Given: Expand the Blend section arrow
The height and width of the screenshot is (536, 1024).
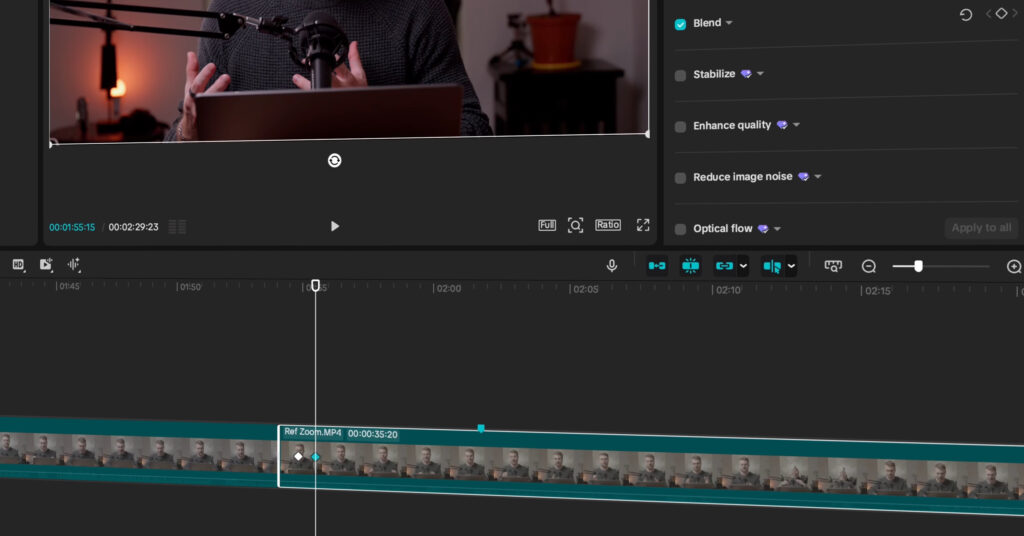Looking at the screenshot, I should click(x=729, y=23).
